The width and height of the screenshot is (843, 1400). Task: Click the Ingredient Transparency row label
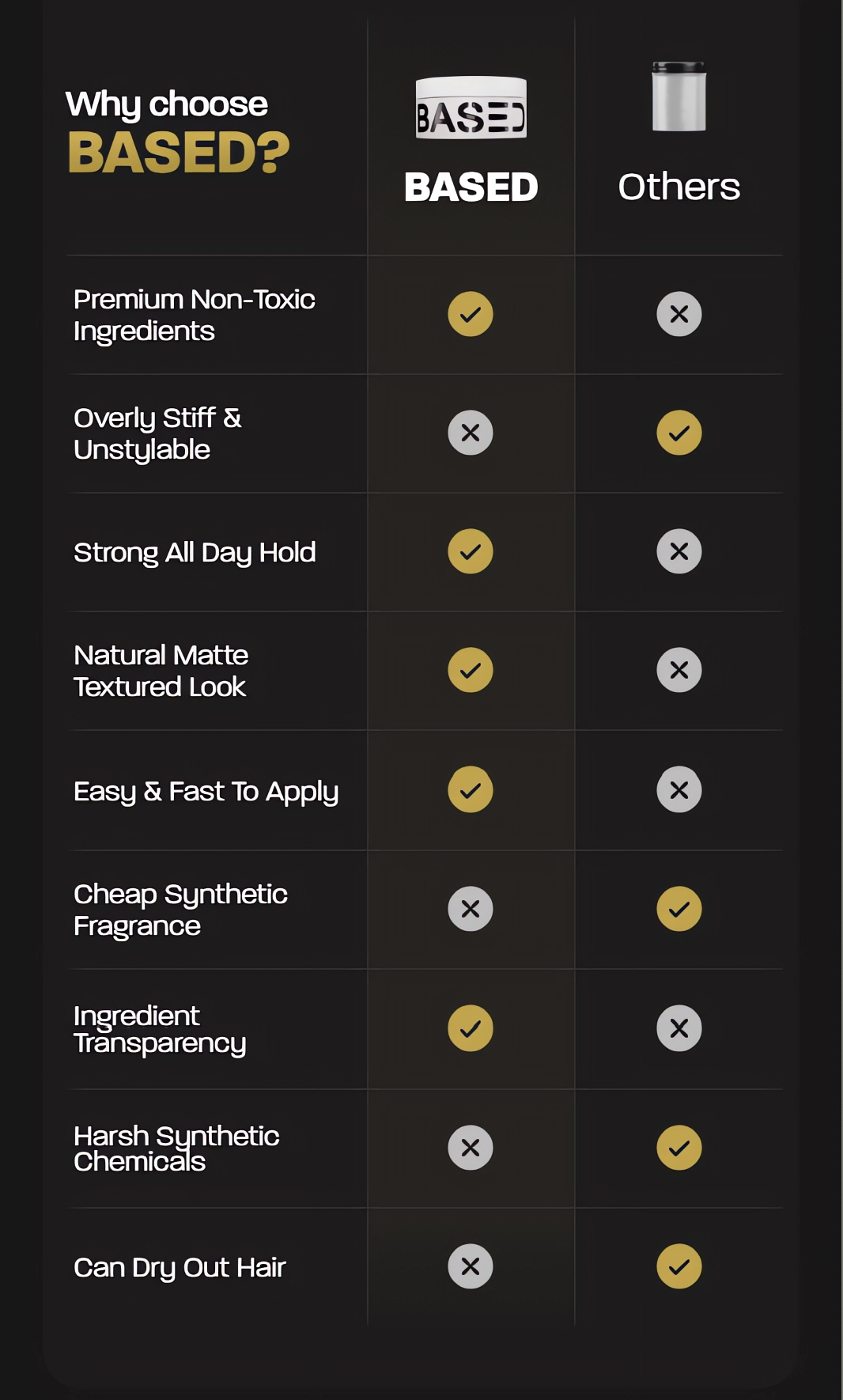click(x=160, y=1030)
